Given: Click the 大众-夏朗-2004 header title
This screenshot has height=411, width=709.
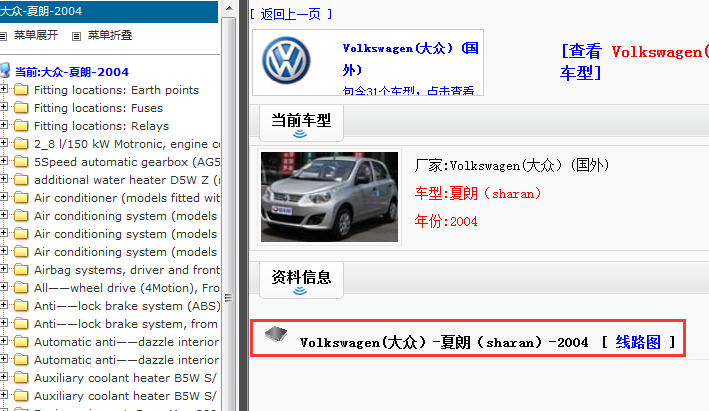Looking at the screenshot, I should [41, 11].
